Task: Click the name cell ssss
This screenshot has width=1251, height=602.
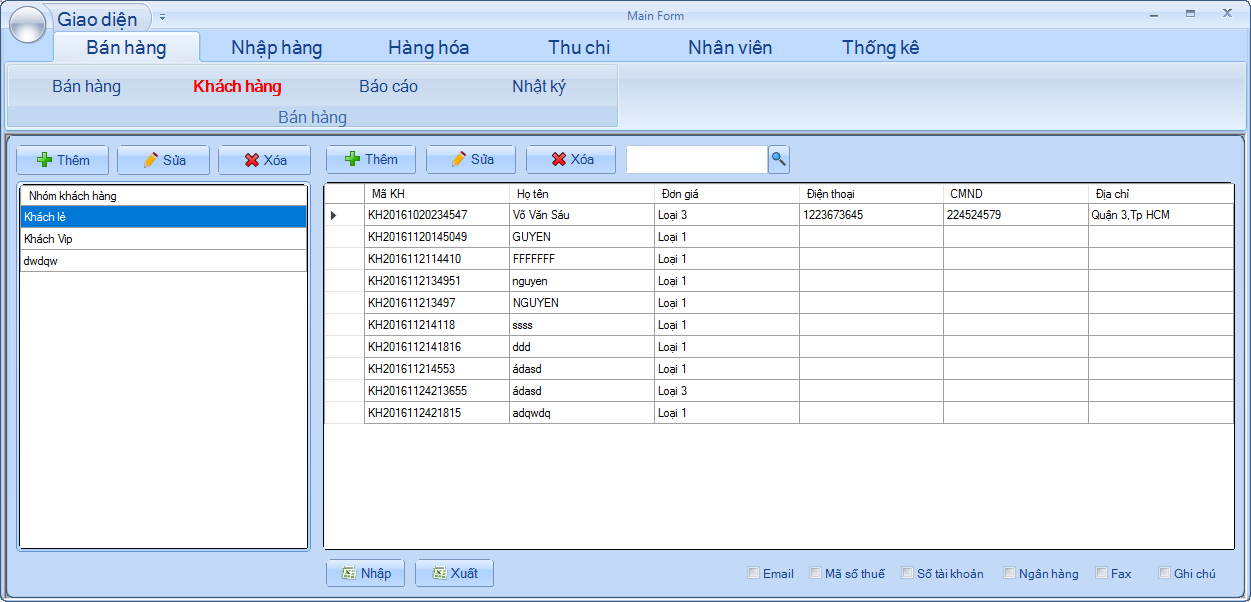Action: (582, 325)
